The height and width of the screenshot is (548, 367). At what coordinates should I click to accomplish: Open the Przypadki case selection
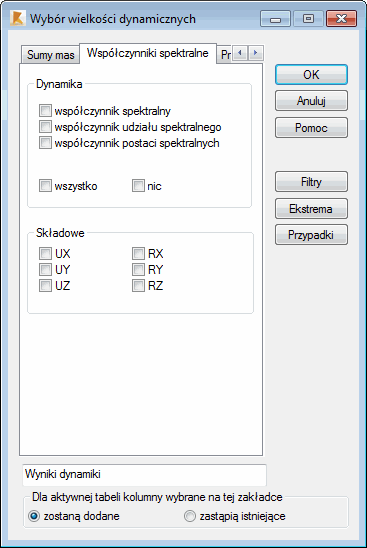tap(311, 235)
